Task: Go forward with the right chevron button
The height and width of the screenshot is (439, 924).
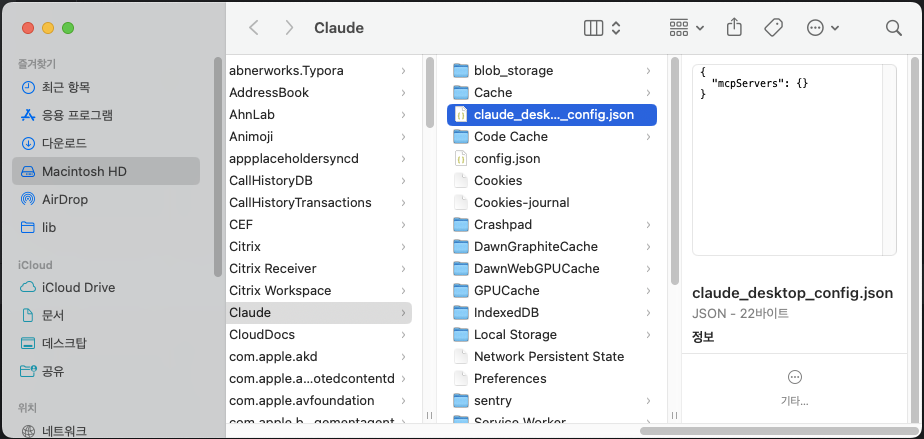Action: coord(289,28)
